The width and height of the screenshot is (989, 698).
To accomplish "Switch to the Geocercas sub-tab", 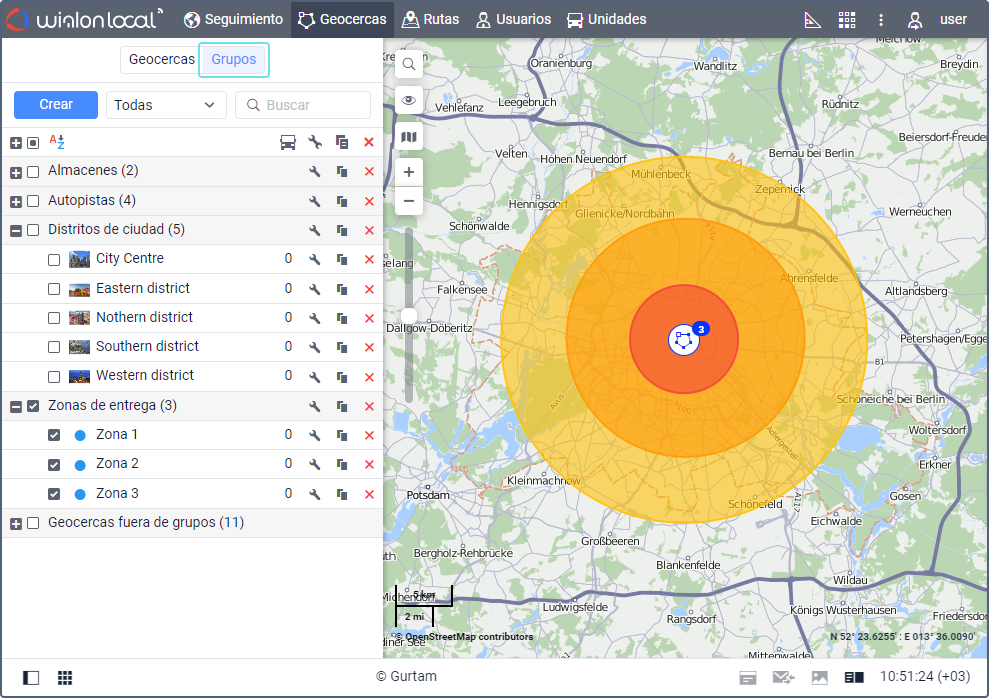I will [x=161, y=60].
